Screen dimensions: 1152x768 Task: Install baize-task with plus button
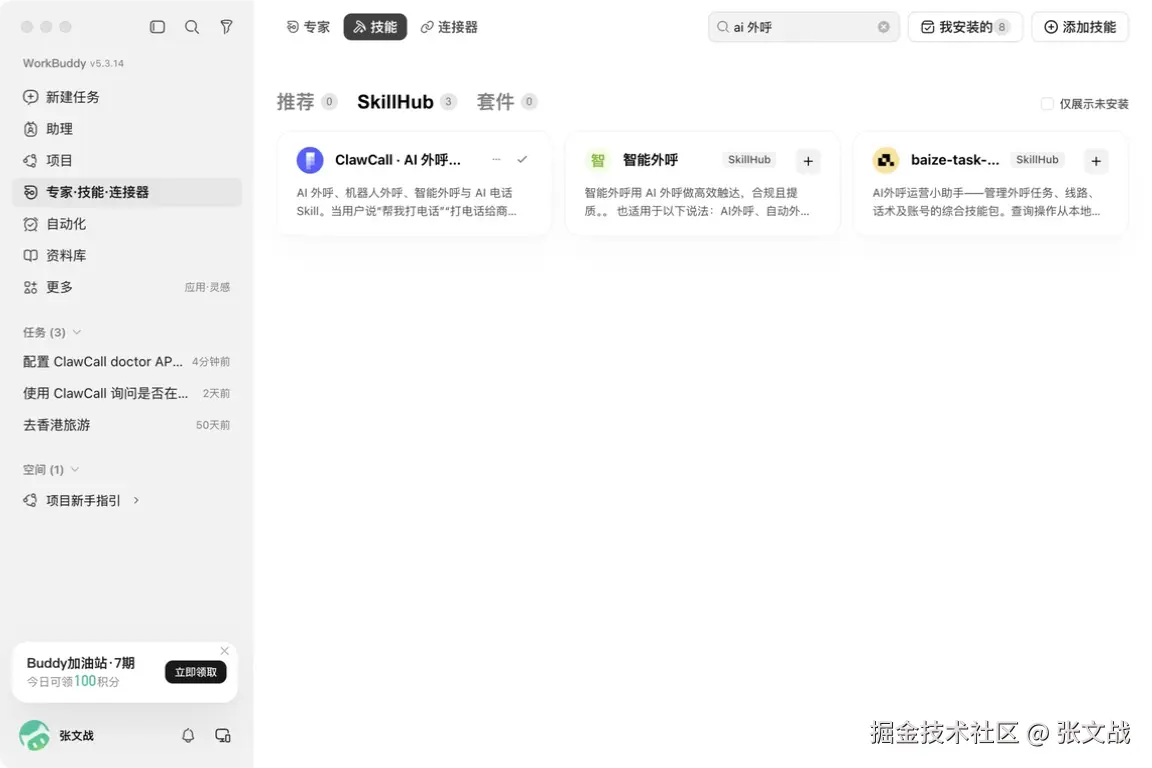(1095, 161)
